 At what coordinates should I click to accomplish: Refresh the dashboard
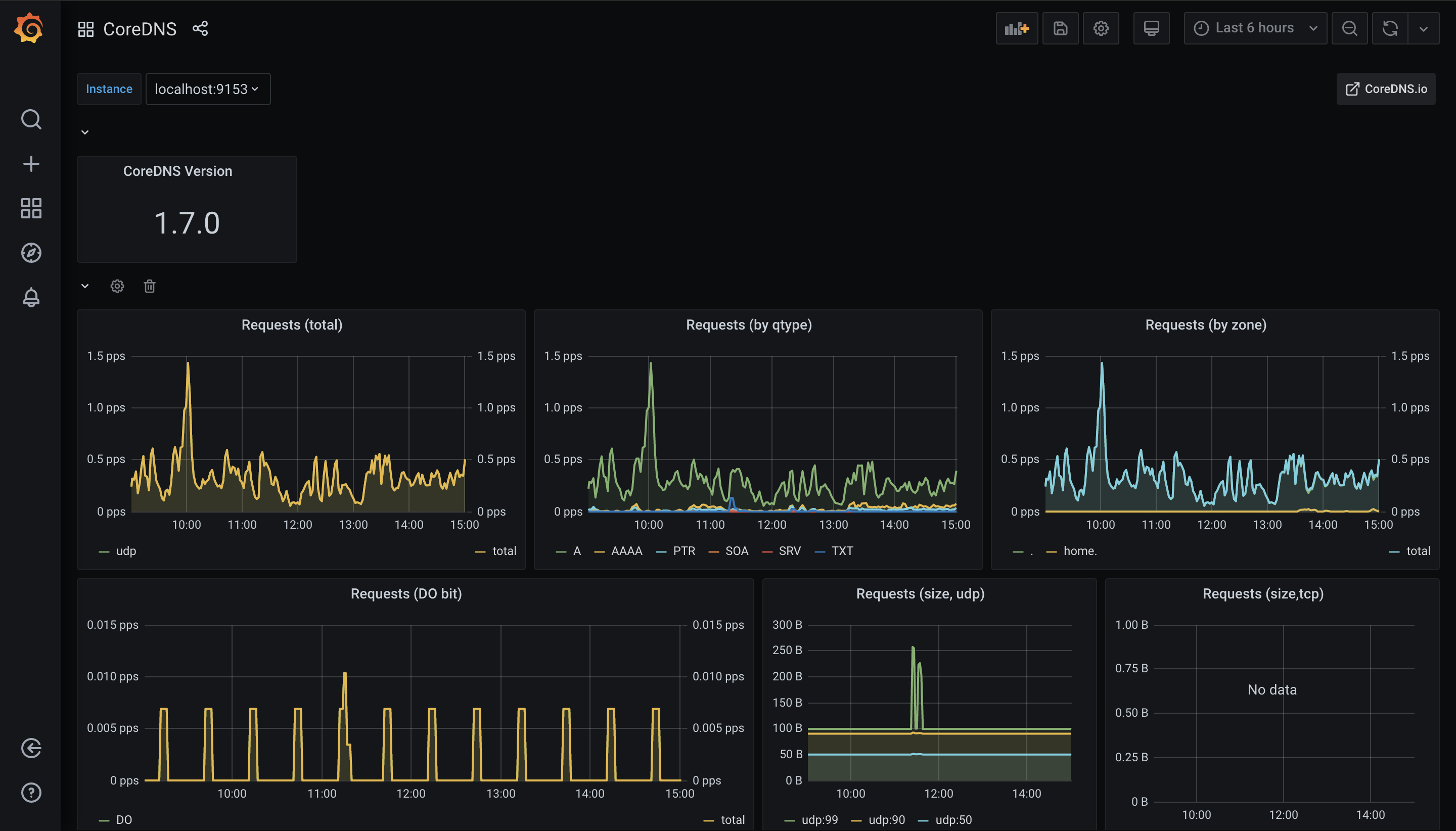[x=1390, y=28]
